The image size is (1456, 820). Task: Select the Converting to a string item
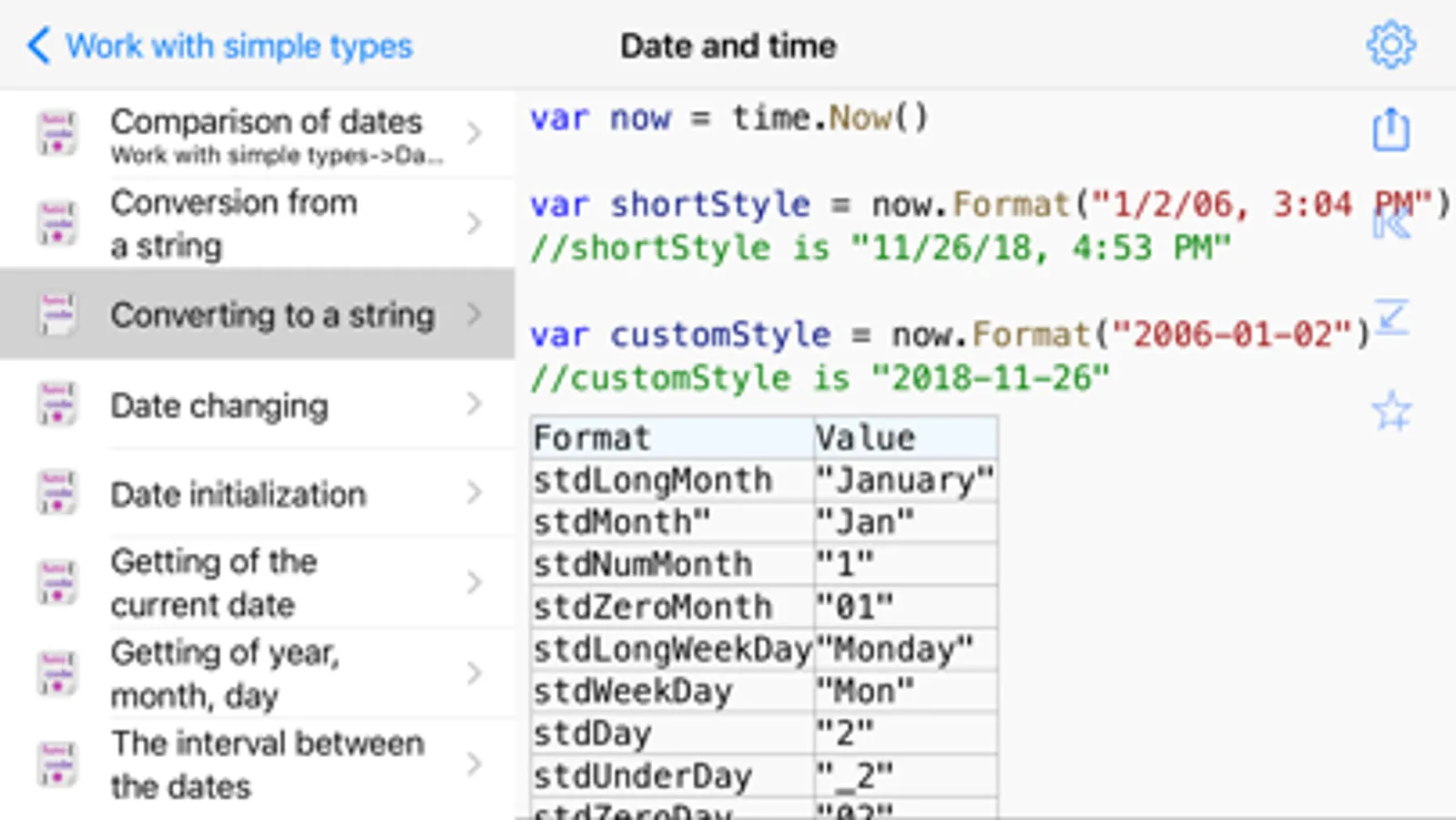point(271,315)
